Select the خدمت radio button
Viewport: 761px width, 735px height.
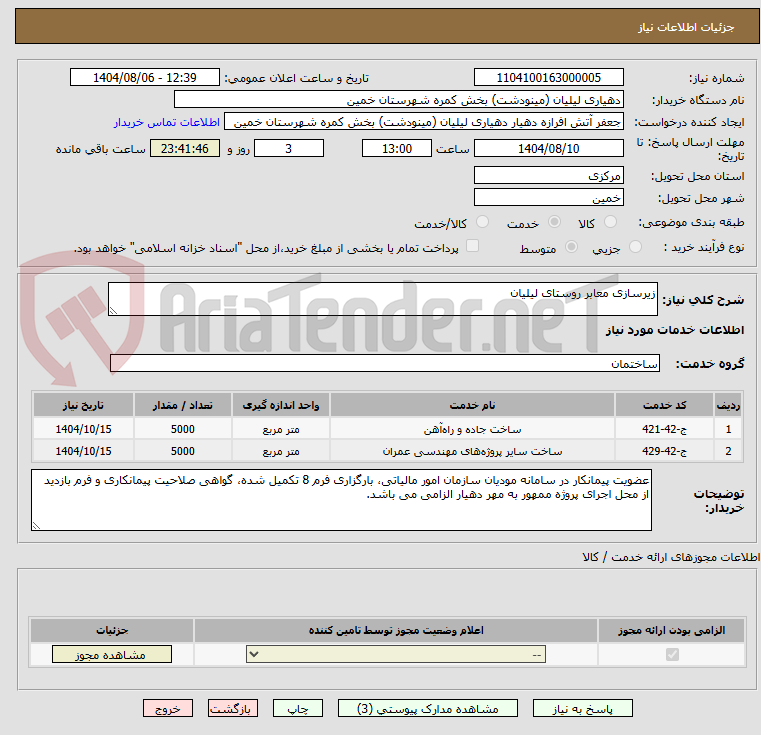[x=554, y=222]
